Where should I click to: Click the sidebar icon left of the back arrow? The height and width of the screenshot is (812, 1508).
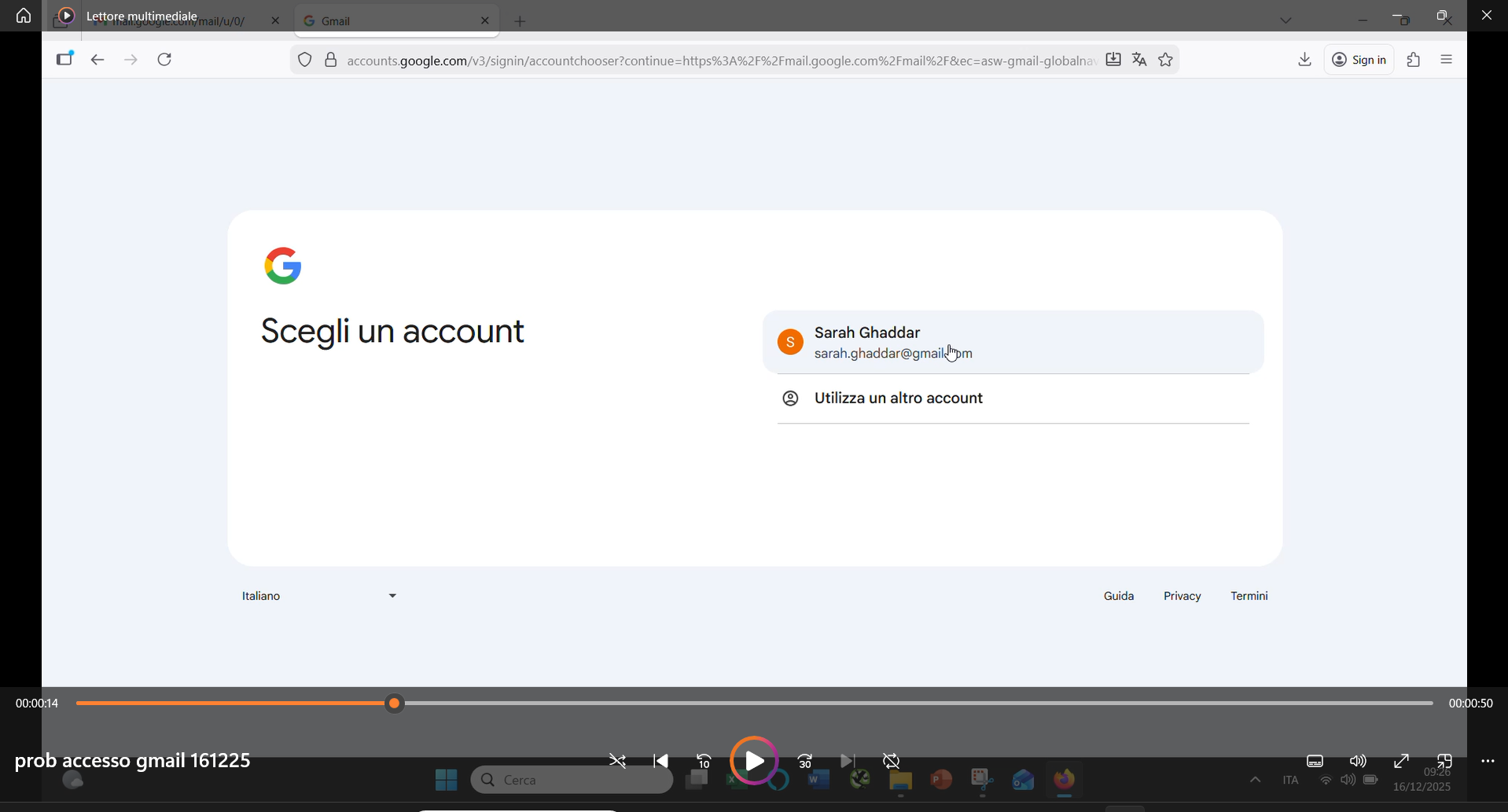coord(64,60)
